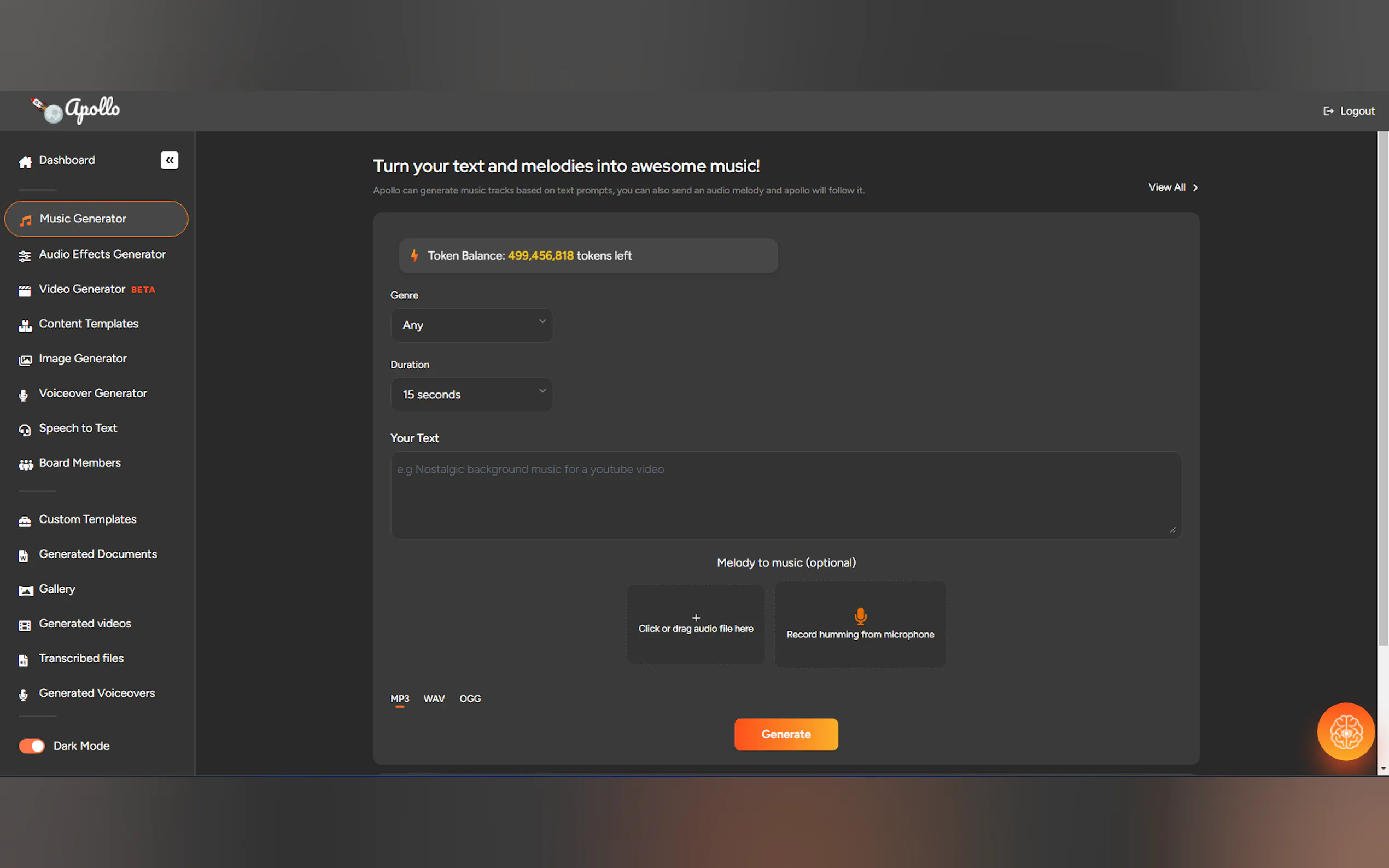1389x868 pixels.
Task: Click the Logout exit icon
Action: point(1328,112)
